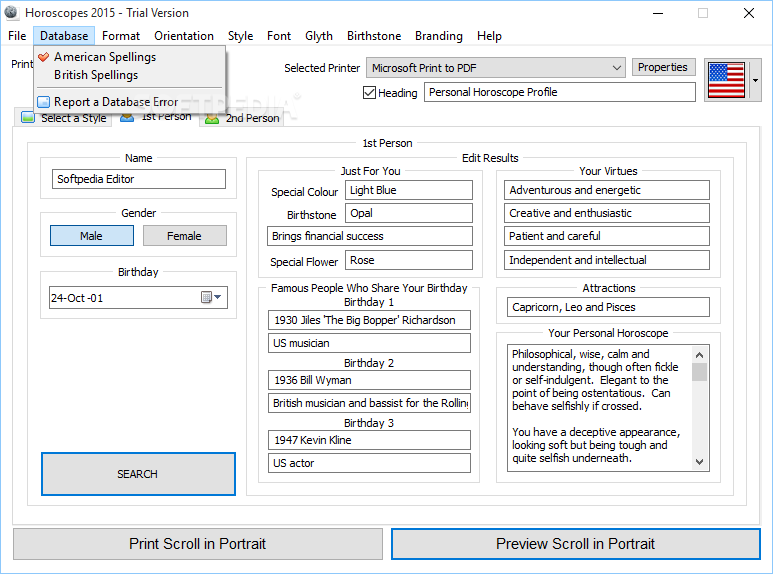Click the American flag icon
773x574 pixels.
pos(726,80)
